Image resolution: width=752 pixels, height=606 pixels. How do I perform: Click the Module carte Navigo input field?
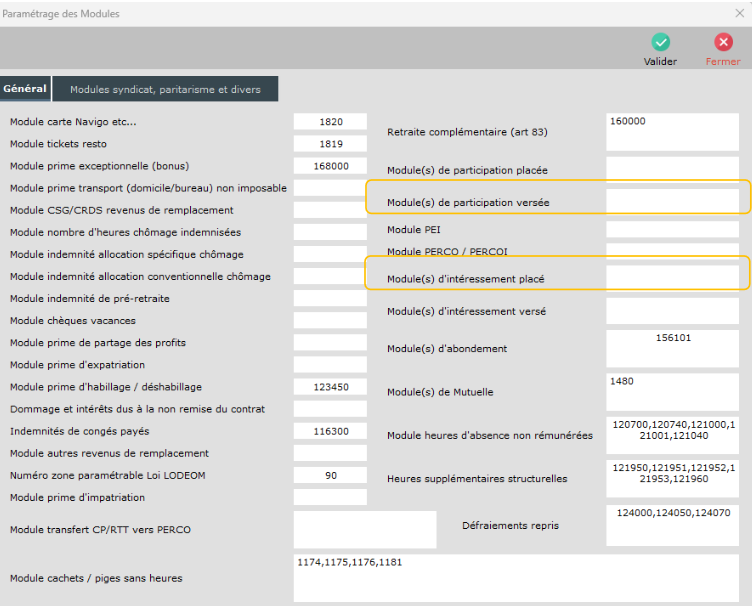tap(330, 122)
